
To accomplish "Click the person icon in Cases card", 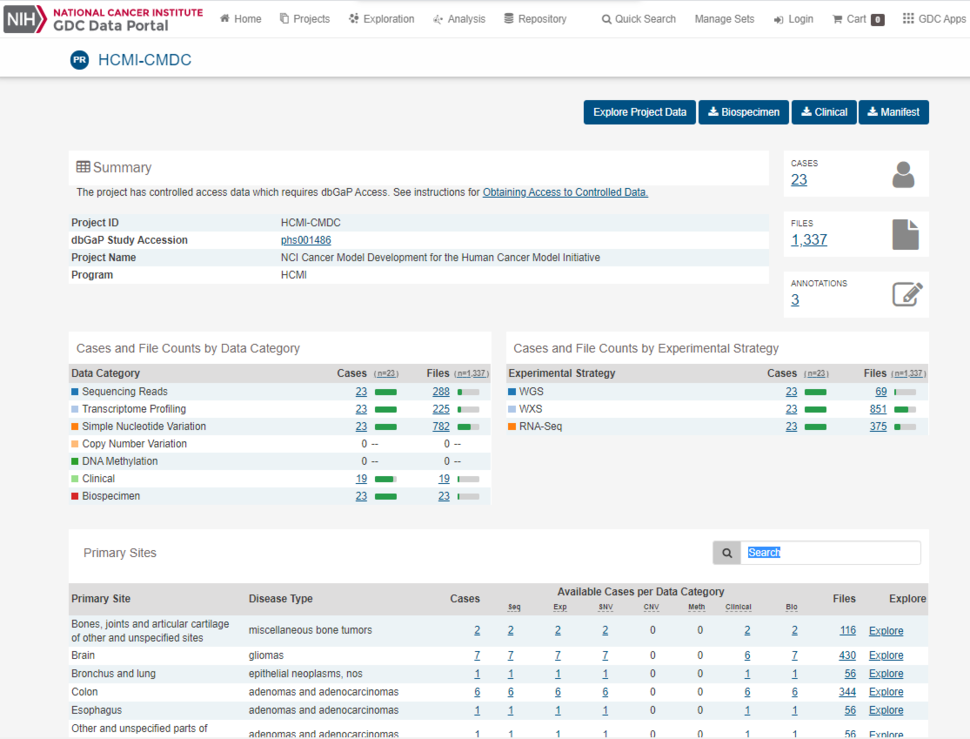I will pyautogui.click(x=903, y=175).
